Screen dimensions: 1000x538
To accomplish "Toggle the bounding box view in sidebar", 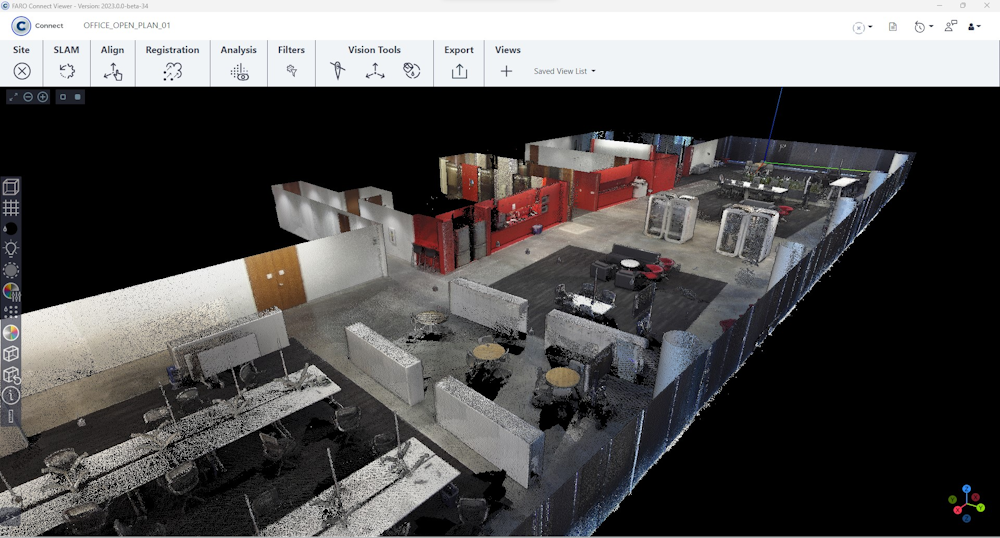I will click(11, 187).
